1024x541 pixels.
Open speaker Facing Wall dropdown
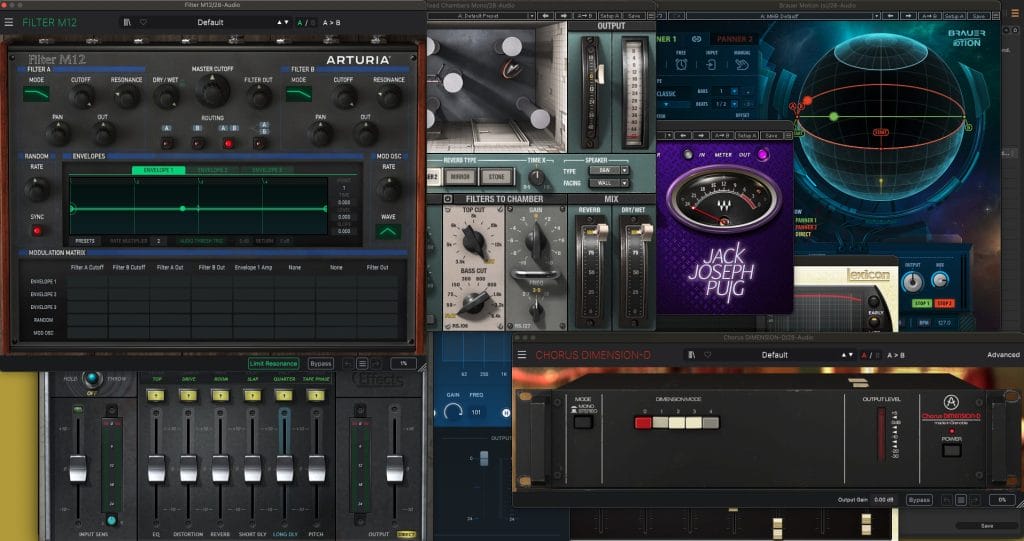coord(608,183)
